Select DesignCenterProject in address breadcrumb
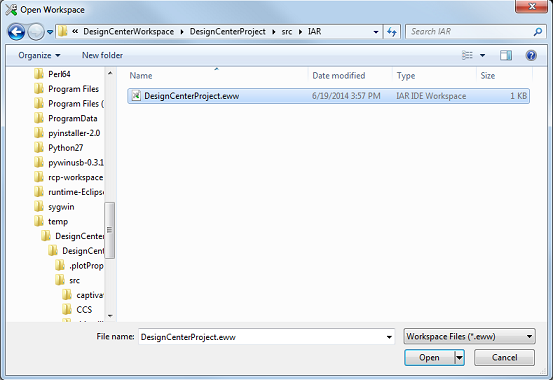The height and width of the screenshot is (380, 553). click(x=227, y=31)
